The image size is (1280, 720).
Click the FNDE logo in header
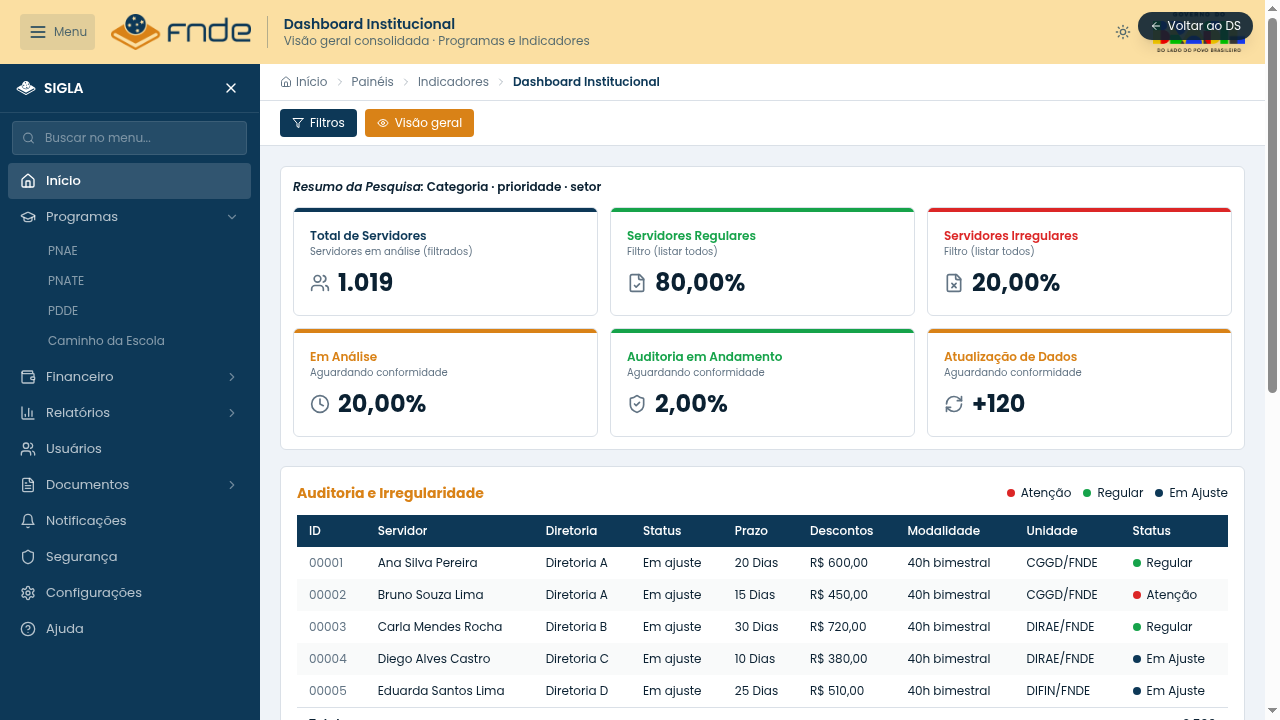click(181, 31)
